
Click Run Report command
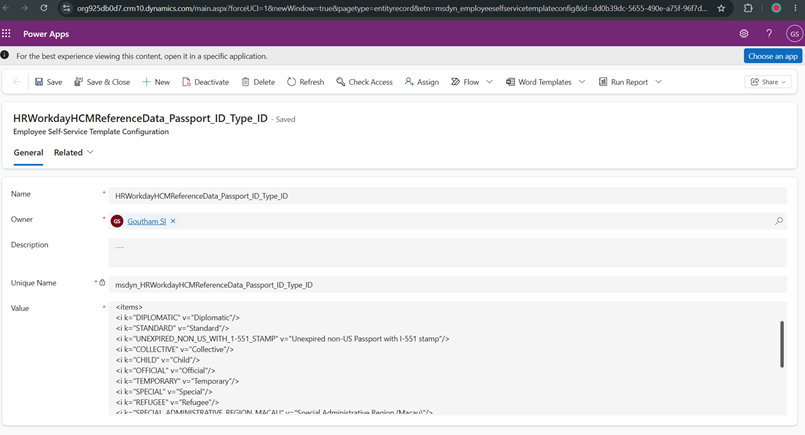(x=623, y=82)
